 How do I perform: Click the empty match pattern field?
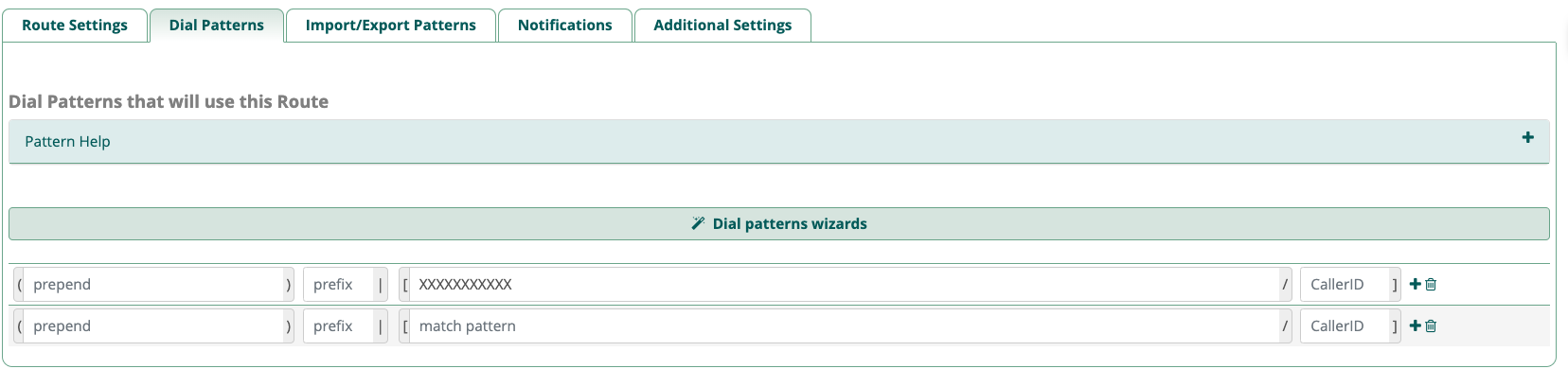coord(845,325)
